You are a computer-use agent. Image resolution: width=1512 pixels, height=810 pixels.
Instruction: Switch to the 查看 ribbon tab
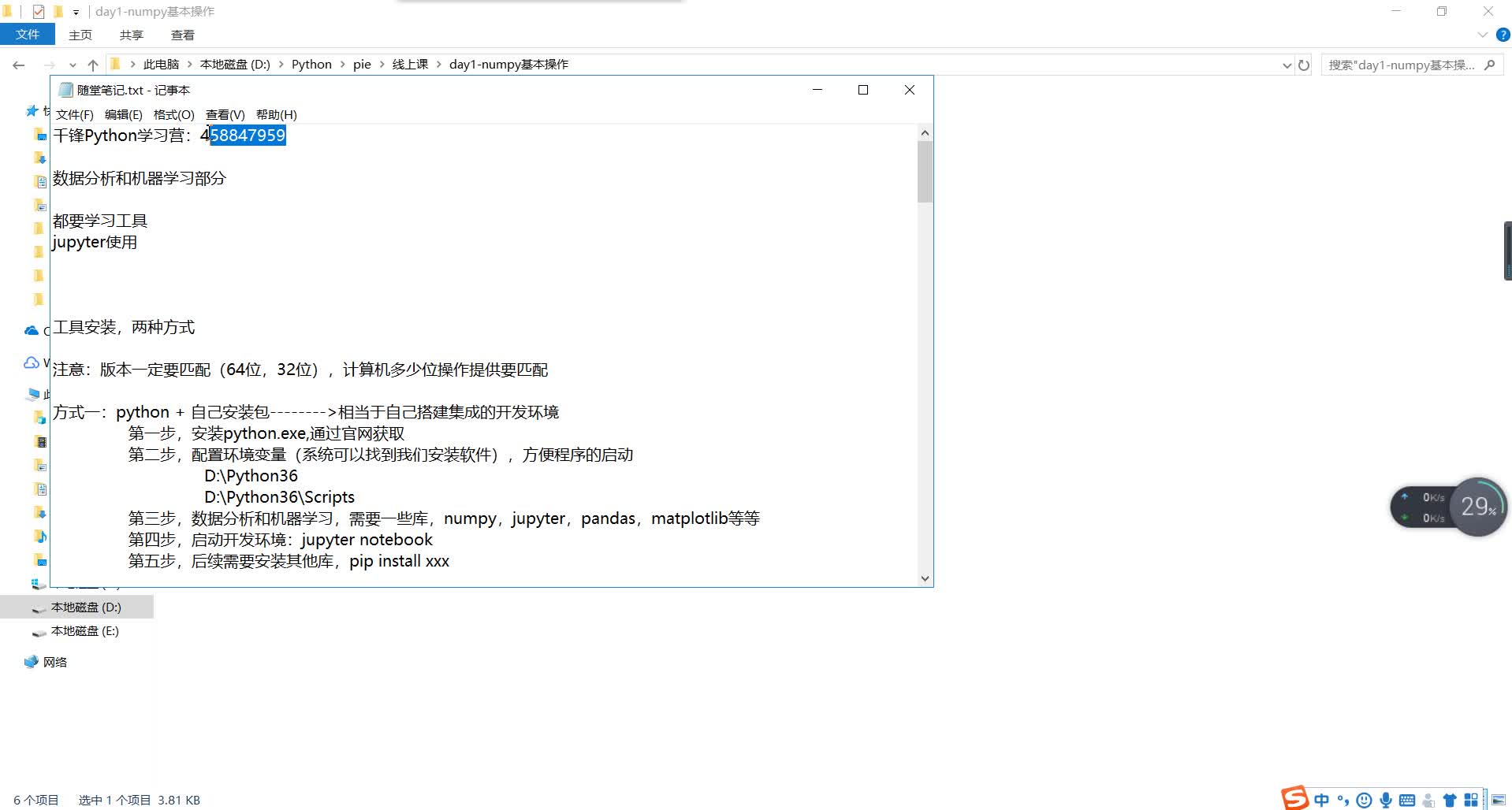point(182,35)
